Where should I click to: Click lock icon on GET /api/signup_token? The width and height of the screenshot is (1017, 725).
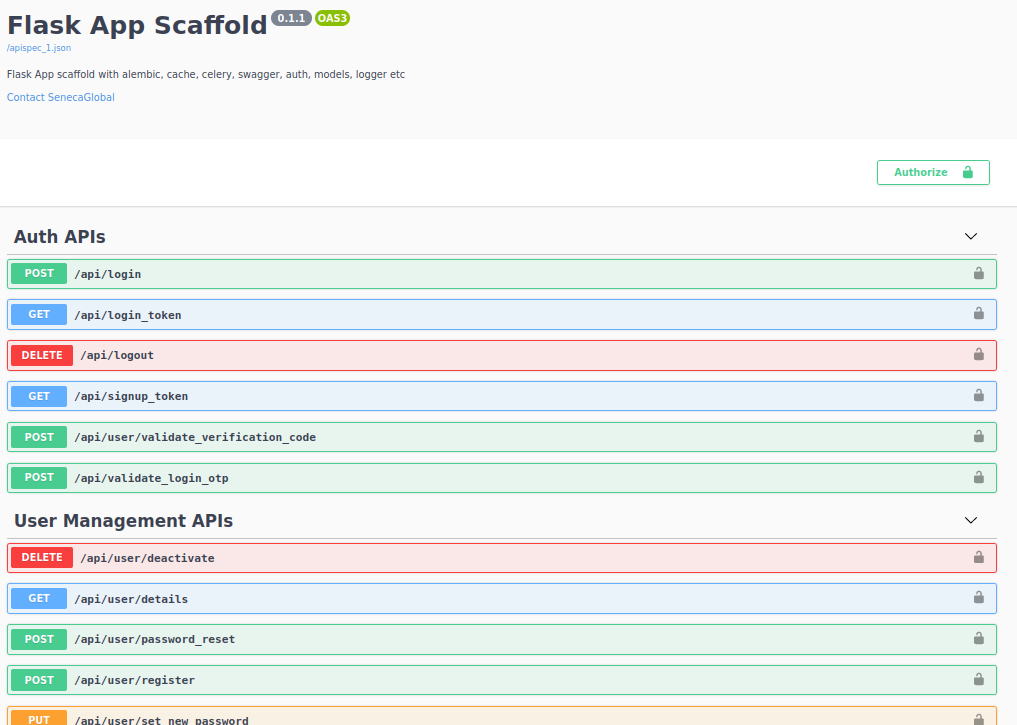978,396
